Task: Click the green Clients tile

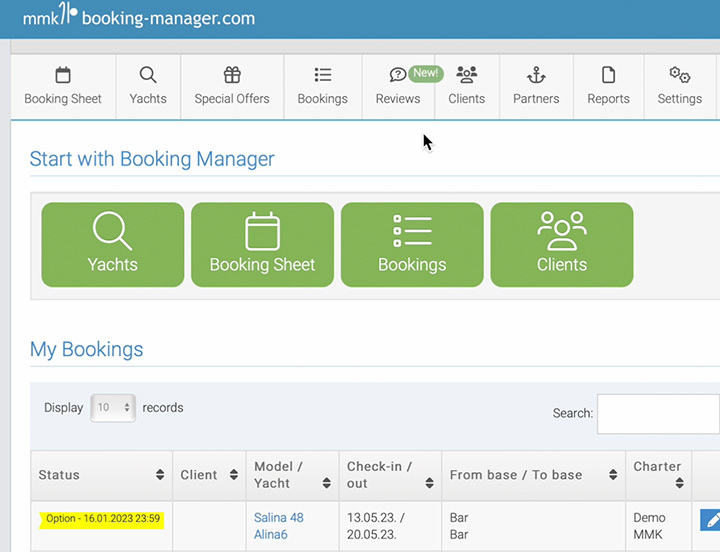Action: [x=561, y=245]
